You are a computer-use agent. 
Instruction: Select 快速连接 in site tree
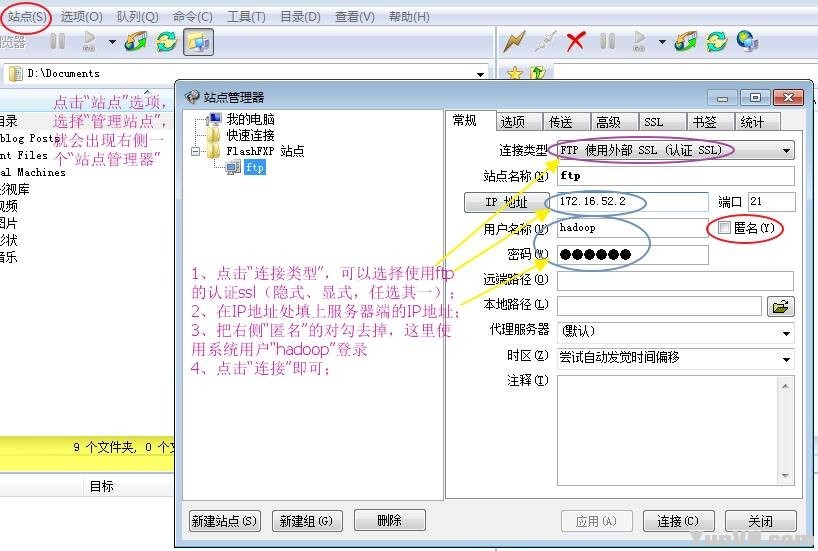pyautogui.click(x=250, y=136)
